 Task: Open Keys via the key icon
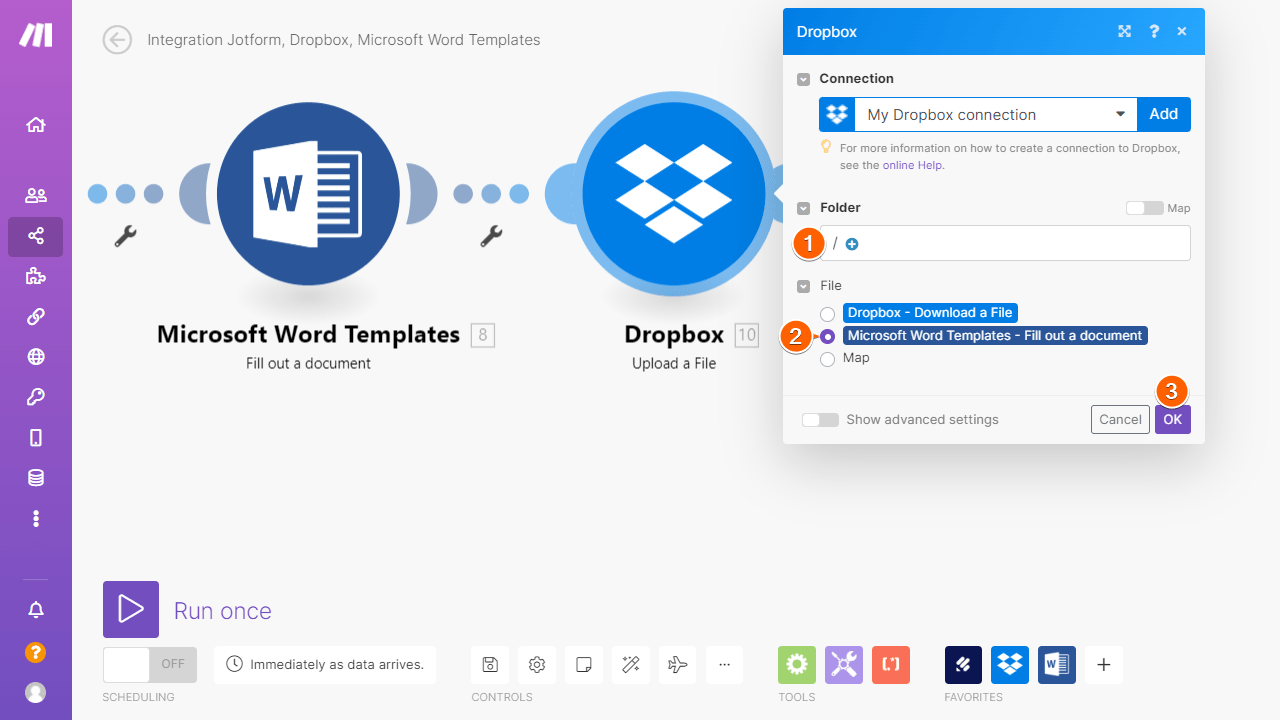pos(36,397)
